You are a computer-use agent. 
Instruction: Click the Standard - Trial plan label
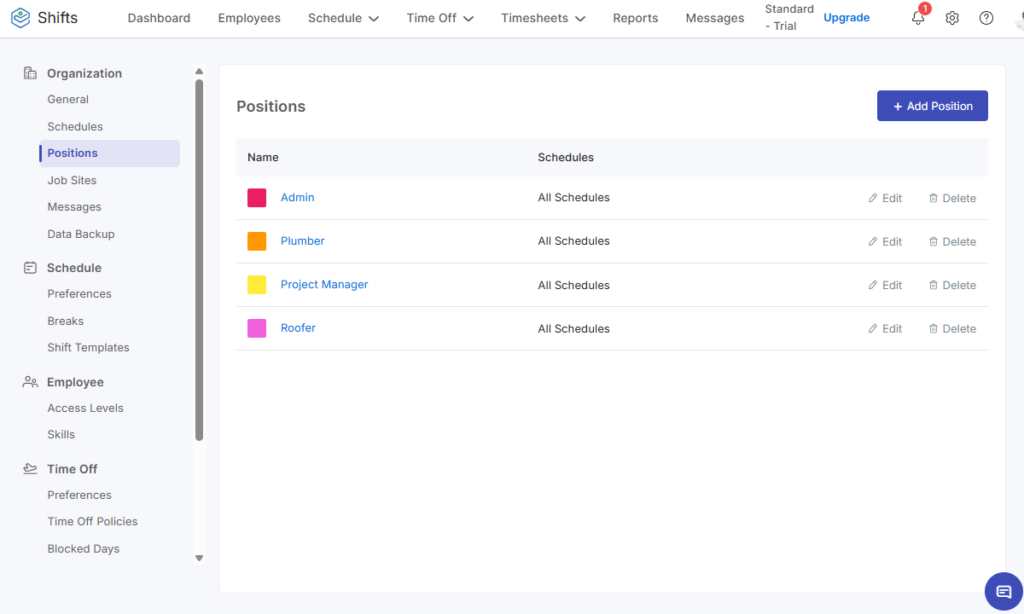[789, 18]
